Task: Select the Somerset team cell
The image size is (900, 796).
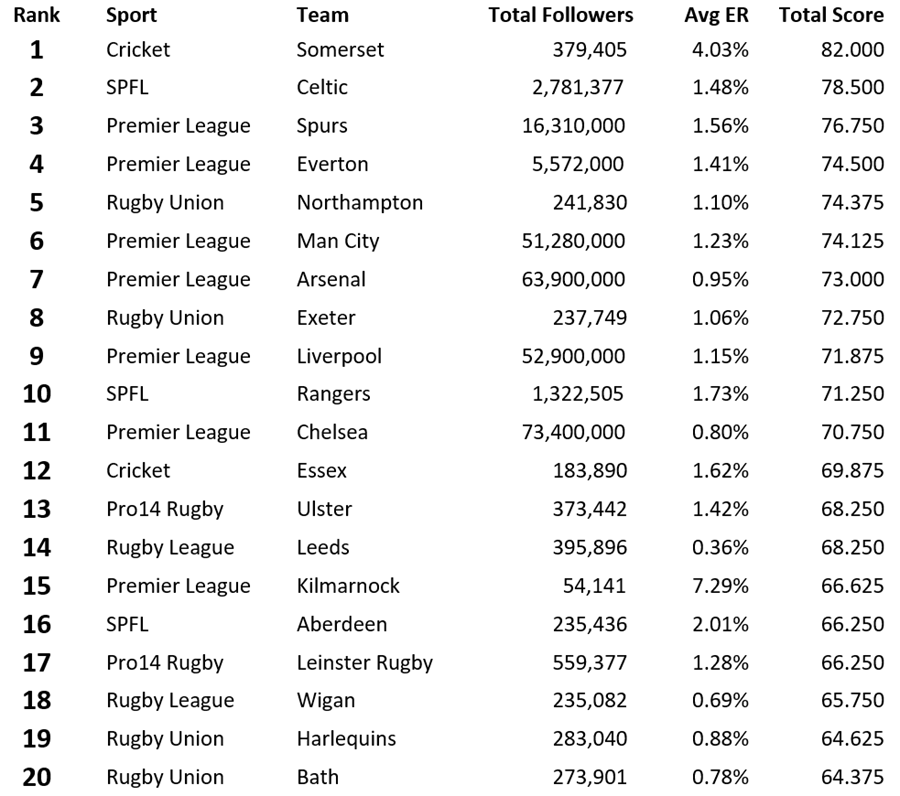Action: tap(340, 50)
